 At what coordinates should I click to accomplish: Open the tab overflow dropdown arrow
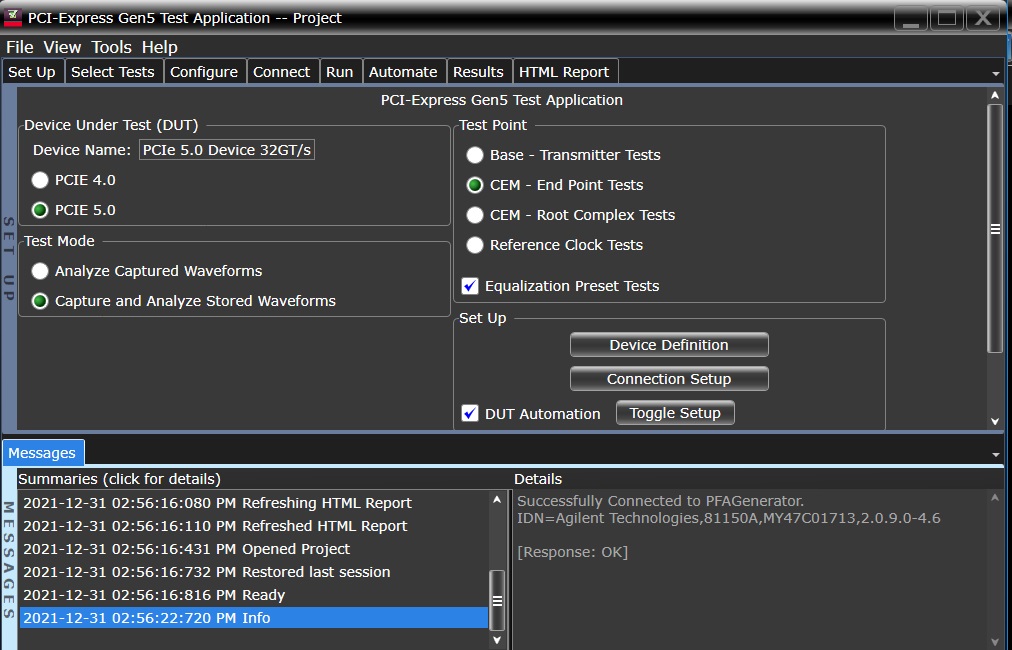995,74
